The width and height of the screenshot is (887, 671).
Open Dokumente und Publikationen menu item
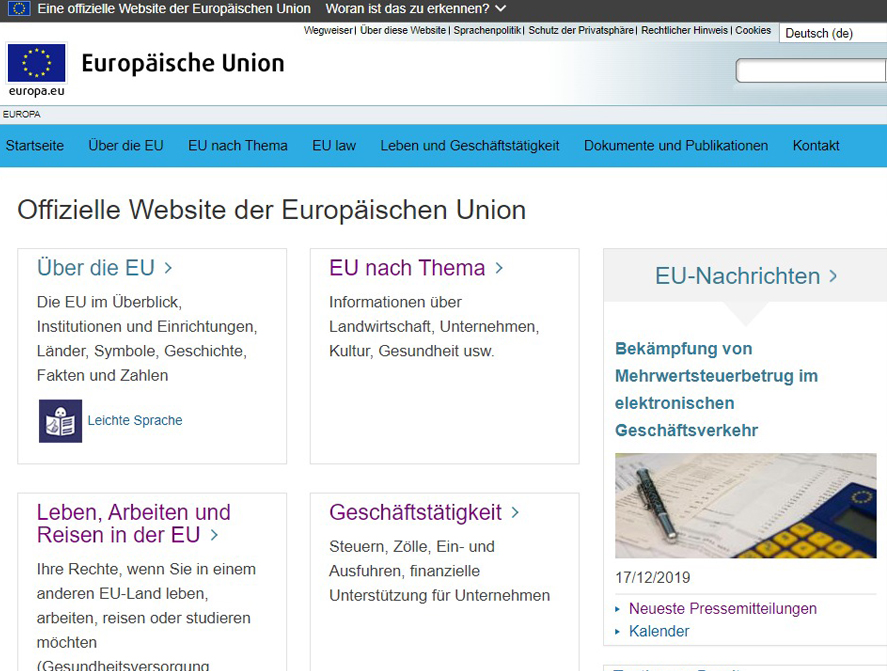[676, 146]
